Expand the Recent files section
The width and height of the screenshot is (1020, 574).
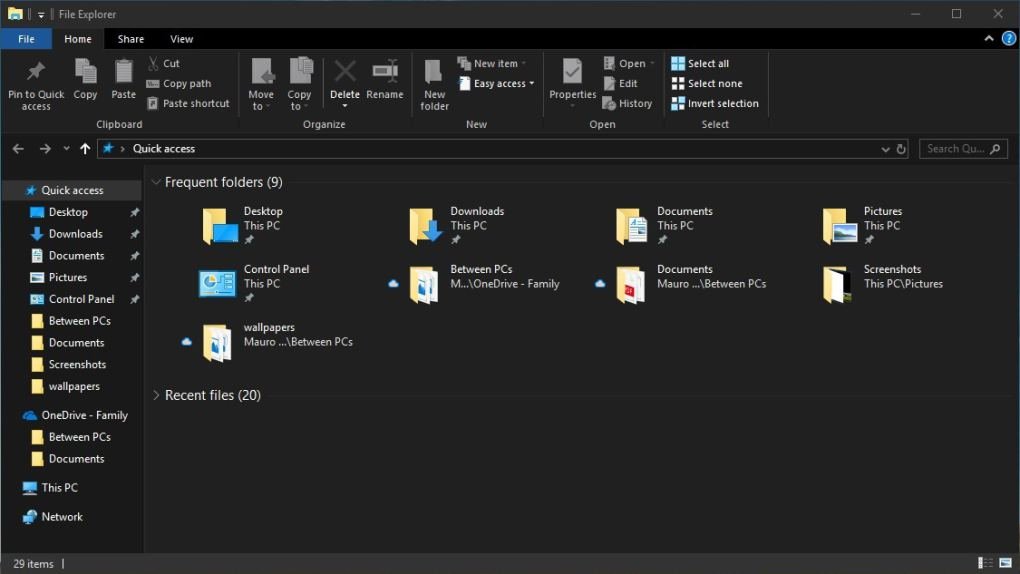pyautogui.click(x=156, y=396)
